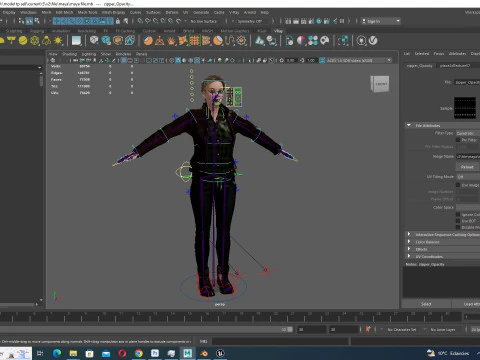
Task: Open viewport Shading menu
Action: coord(69,54)
